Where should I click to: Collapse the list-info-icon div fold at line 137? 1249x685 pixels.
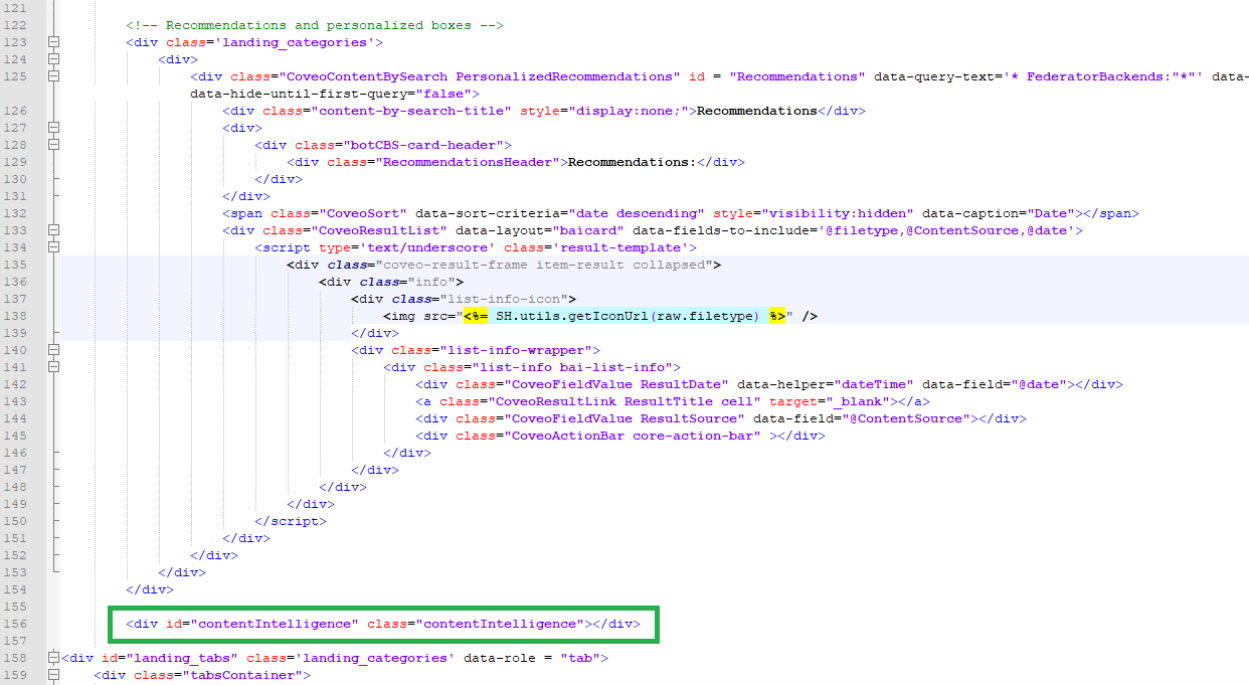(x=53, y=299)
